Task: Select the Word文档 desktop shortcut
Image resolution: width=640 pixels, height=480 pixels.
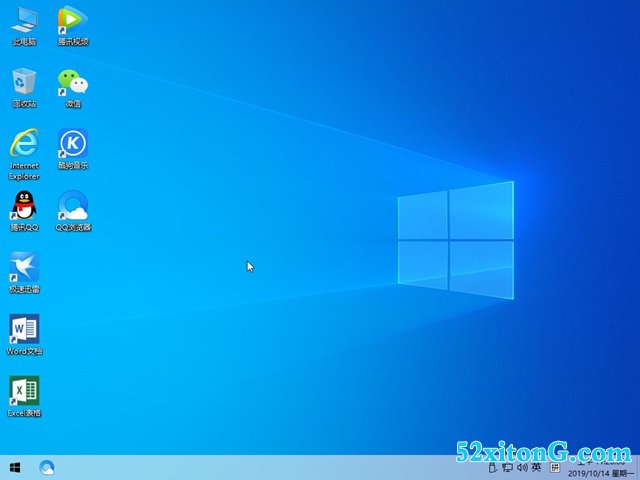Action: (x=24, y=330)
